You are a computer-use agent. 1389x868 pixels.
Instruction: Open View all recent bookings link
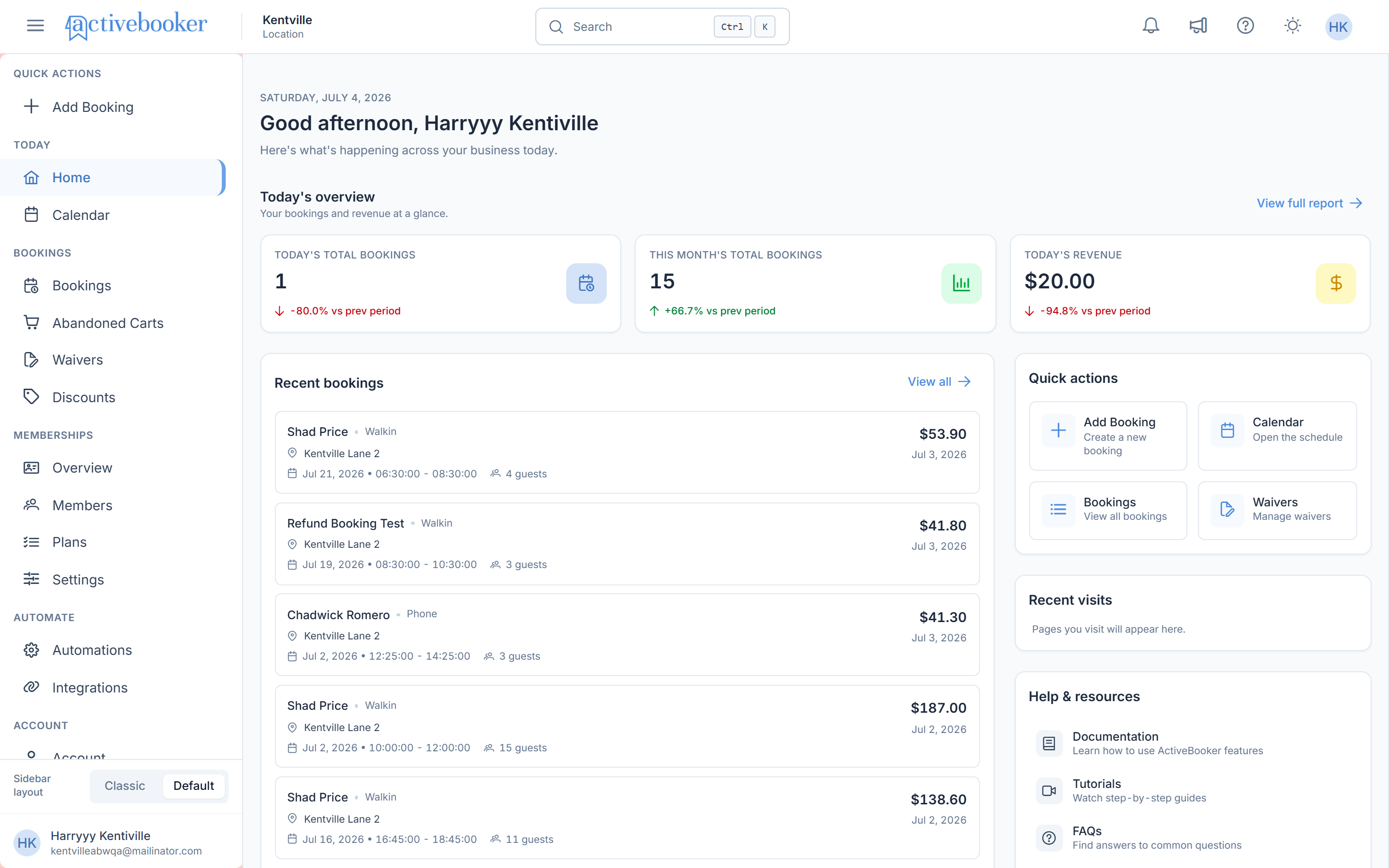939,382
